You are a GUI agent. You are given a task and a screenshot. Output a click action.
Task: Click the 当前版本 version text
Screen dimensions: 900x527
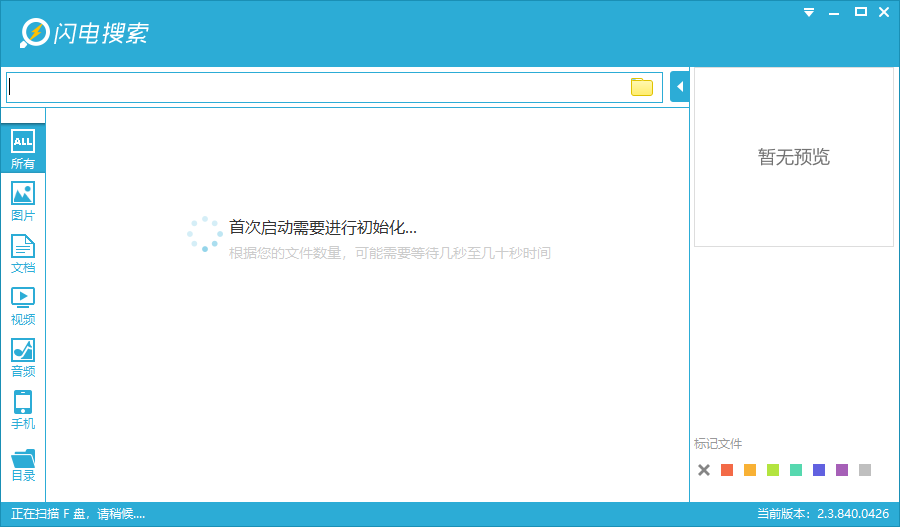click(823, 514)
